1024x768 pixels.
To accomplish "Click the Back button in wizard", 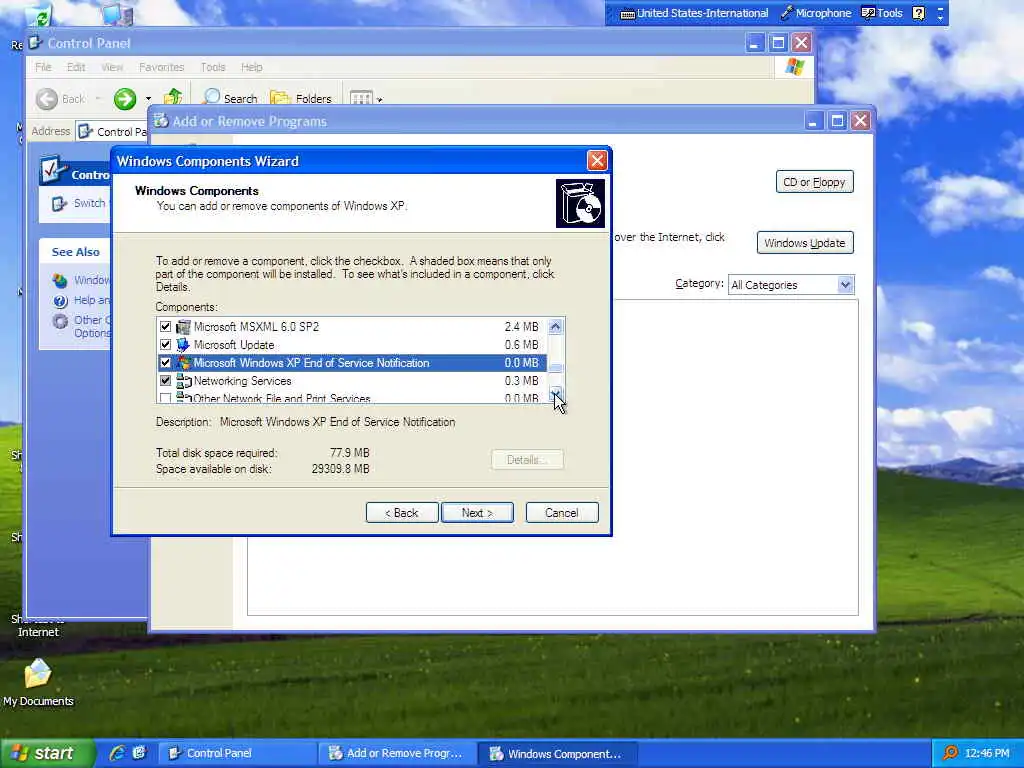I will (x=401, y=513).
